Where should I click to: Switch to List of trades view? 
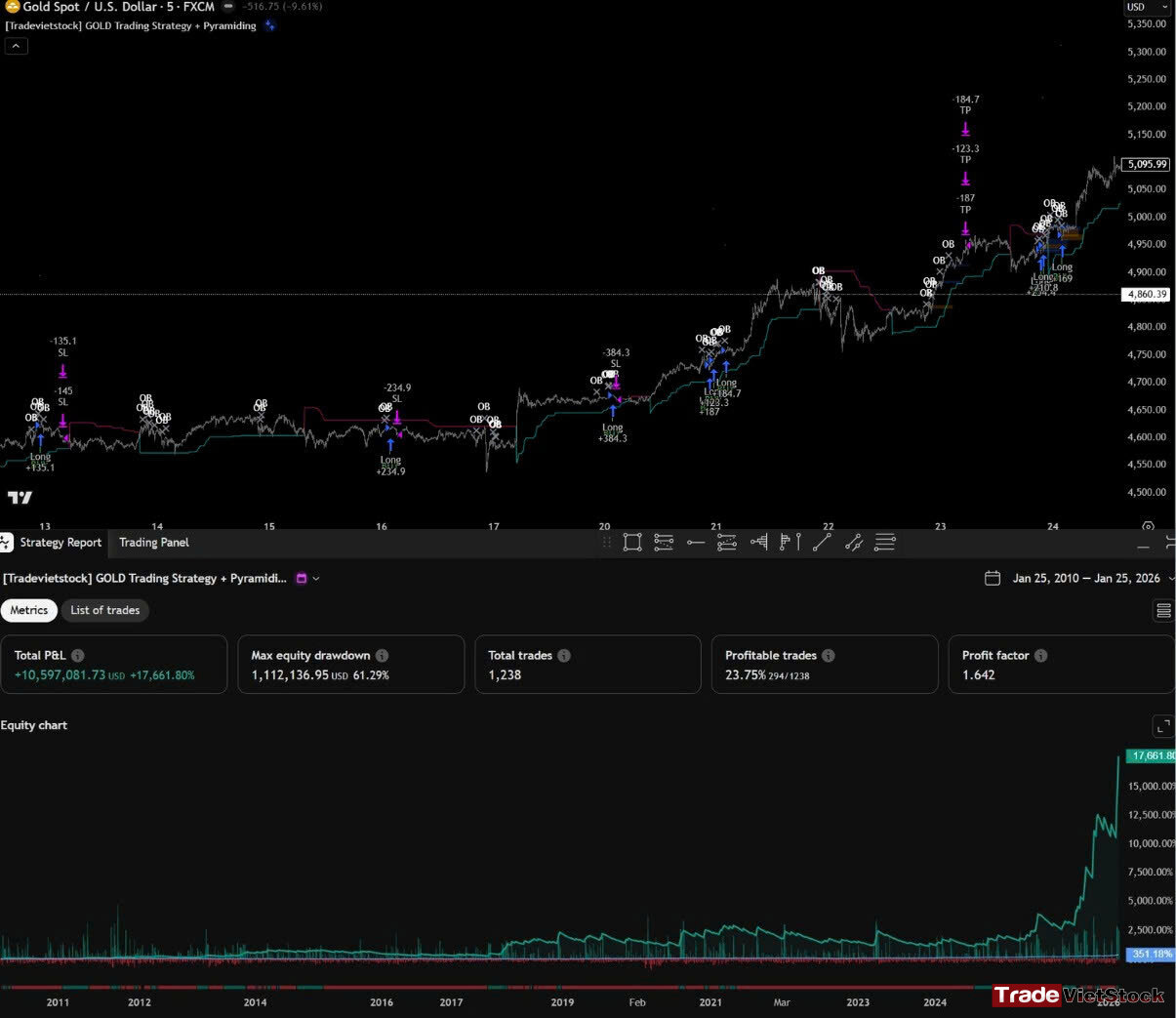click(104, 610)
